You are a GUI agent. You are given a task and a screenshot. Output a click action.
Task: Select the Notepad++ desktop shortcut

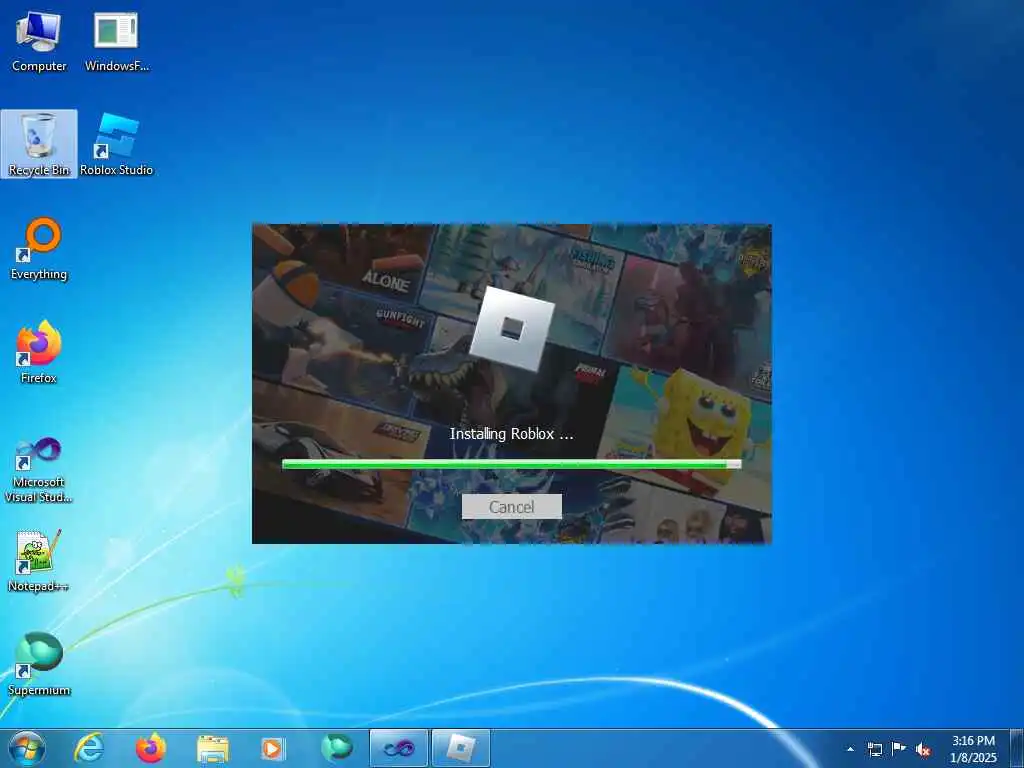[x=39, y=561]
